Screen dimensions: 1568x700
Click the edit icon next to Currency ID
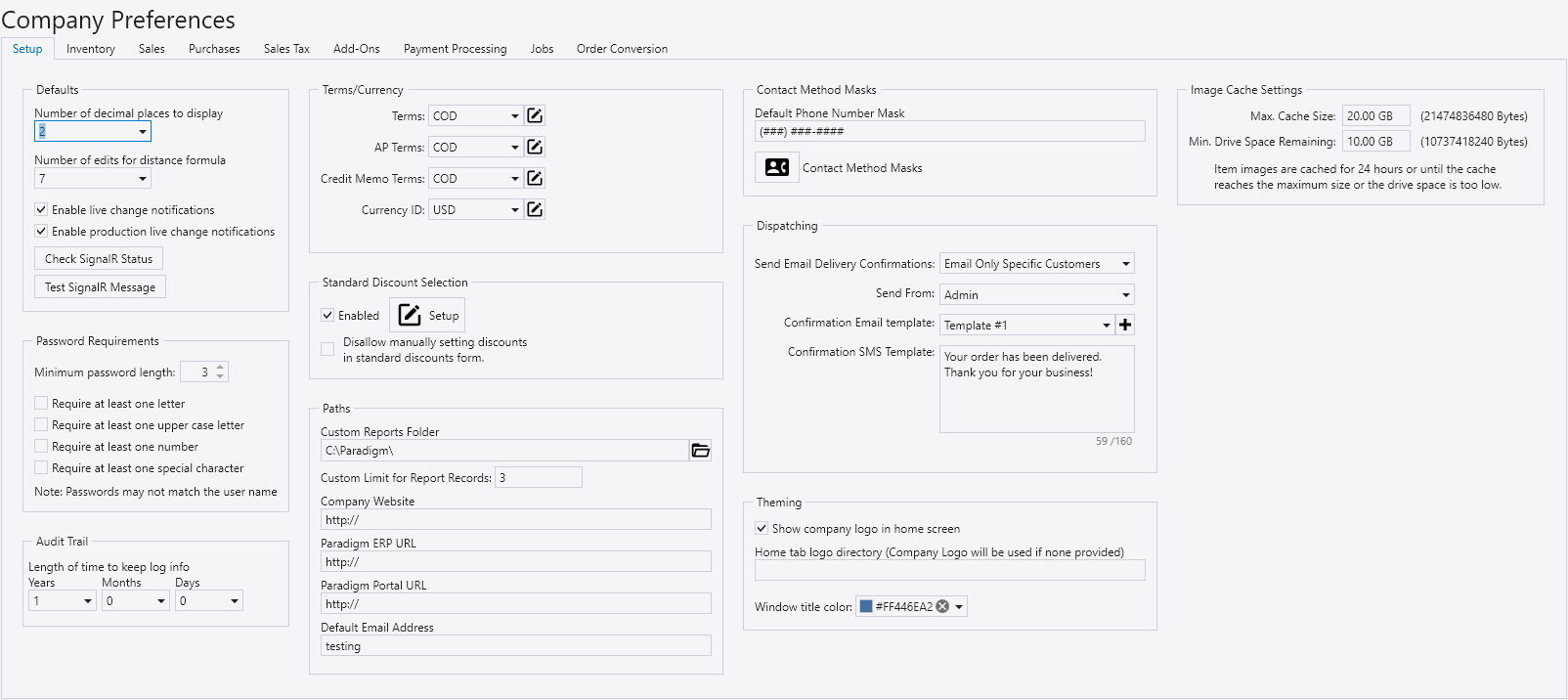pos(535,210)
